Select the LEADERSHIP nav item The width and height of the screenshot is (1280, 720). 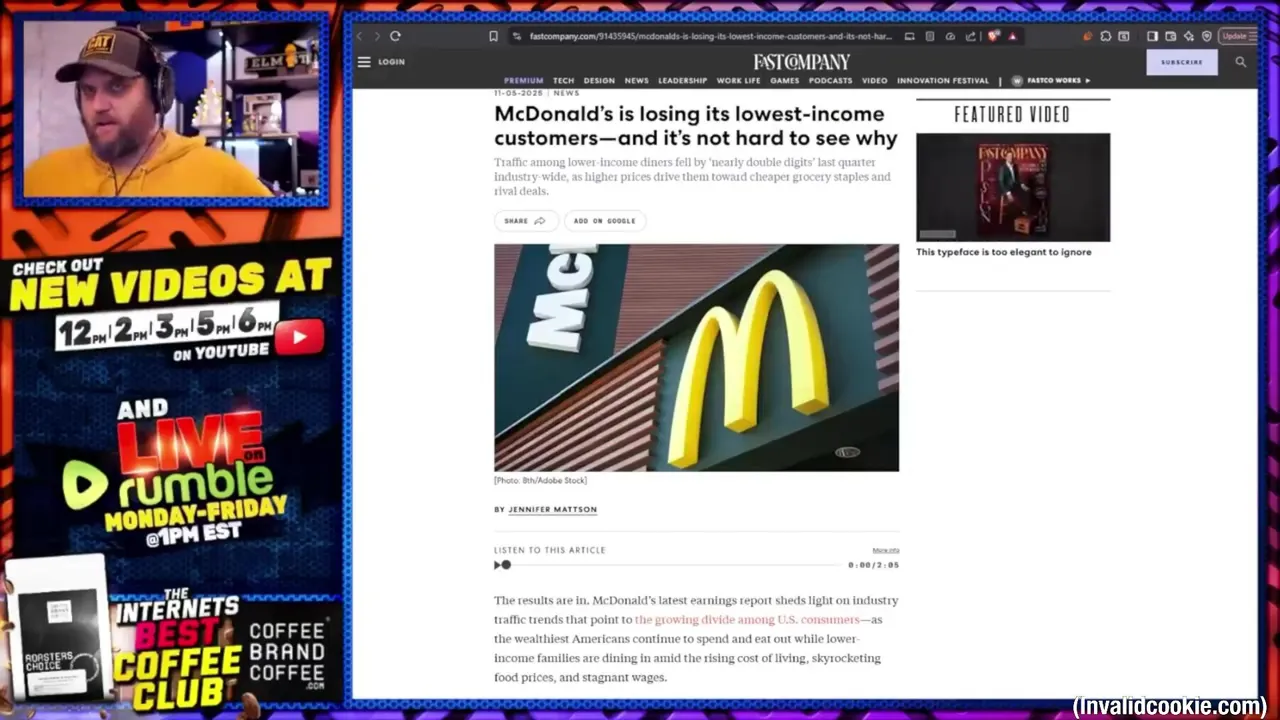point(683,81)
